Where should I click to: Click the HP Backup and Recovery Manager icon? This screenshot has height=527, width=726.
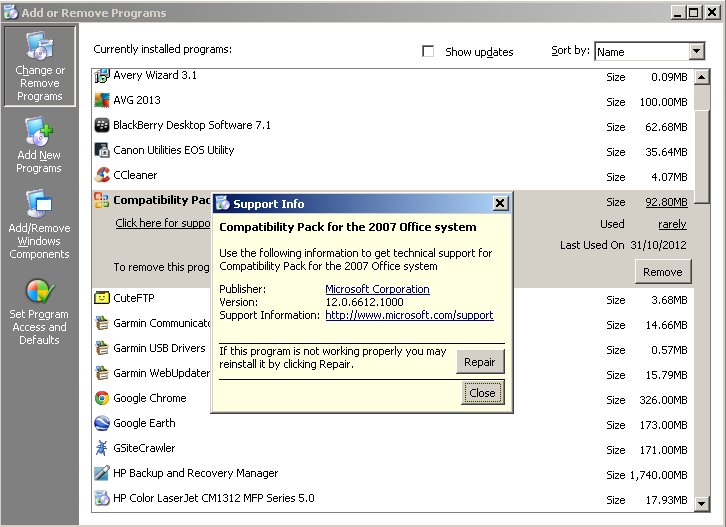pos(102,473)
